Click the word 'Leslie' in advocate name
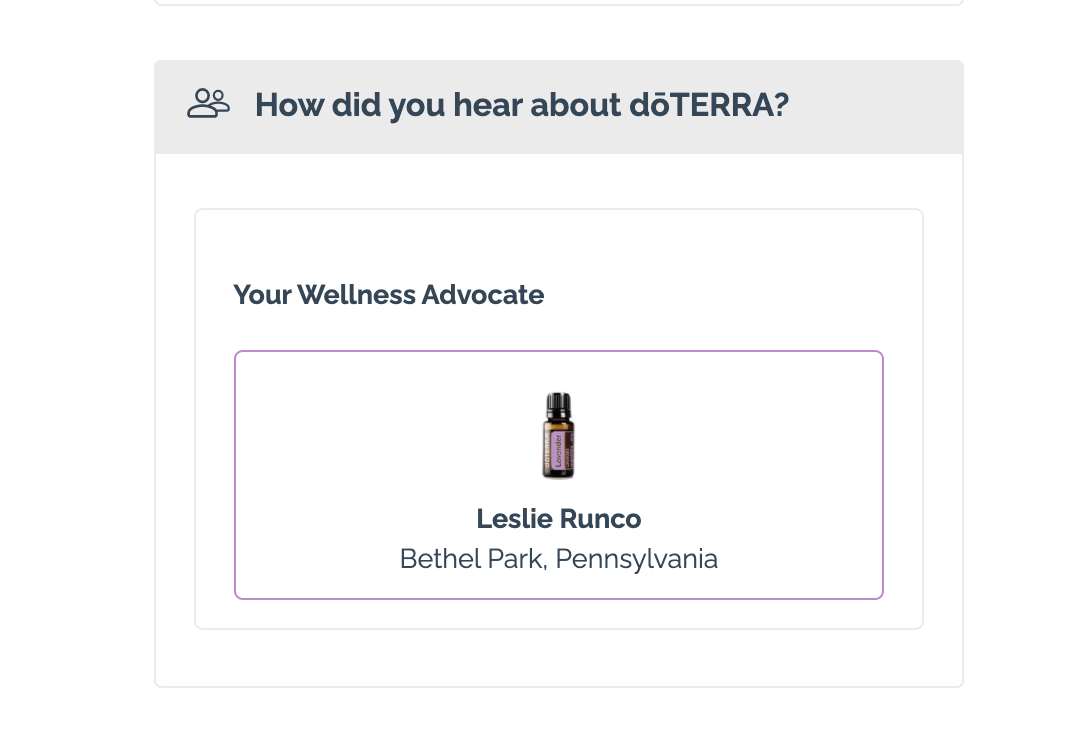This screenshot has width=1084, height=744. [x=514, y=519]
